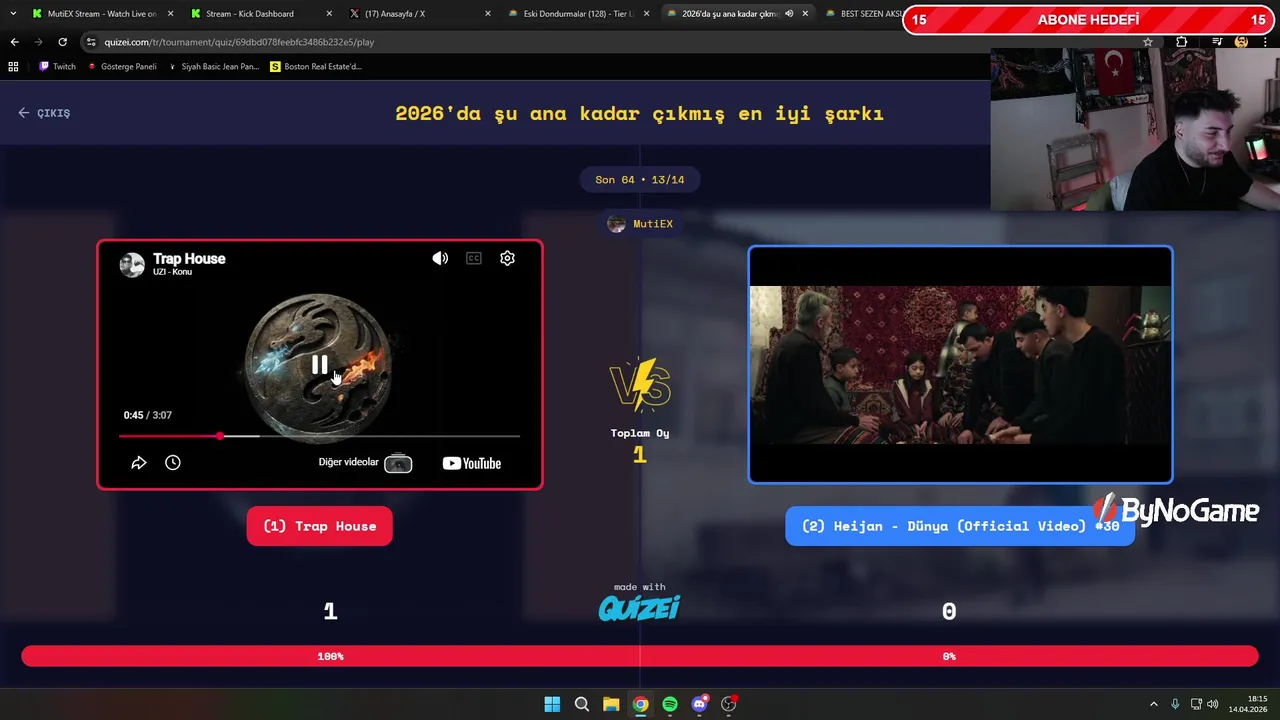The width and height of the screenshot is (1280, 720).
Task: Seek on the Trap House progress bar
Action: 319,436
